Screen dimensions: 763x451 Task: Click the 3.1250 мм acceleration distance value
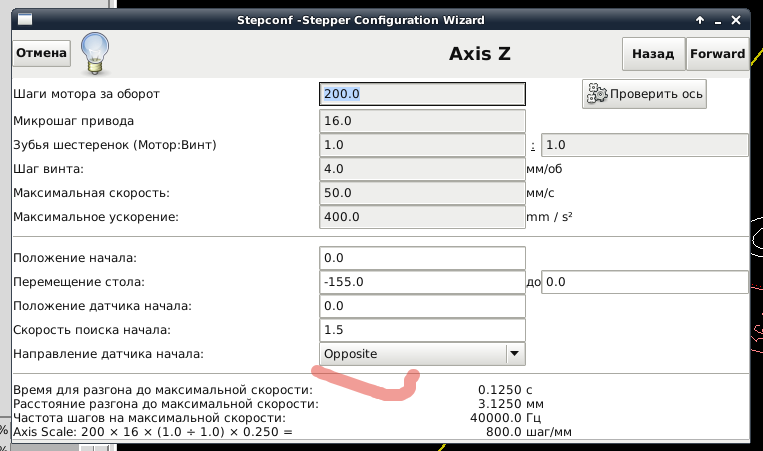point(511,404)
